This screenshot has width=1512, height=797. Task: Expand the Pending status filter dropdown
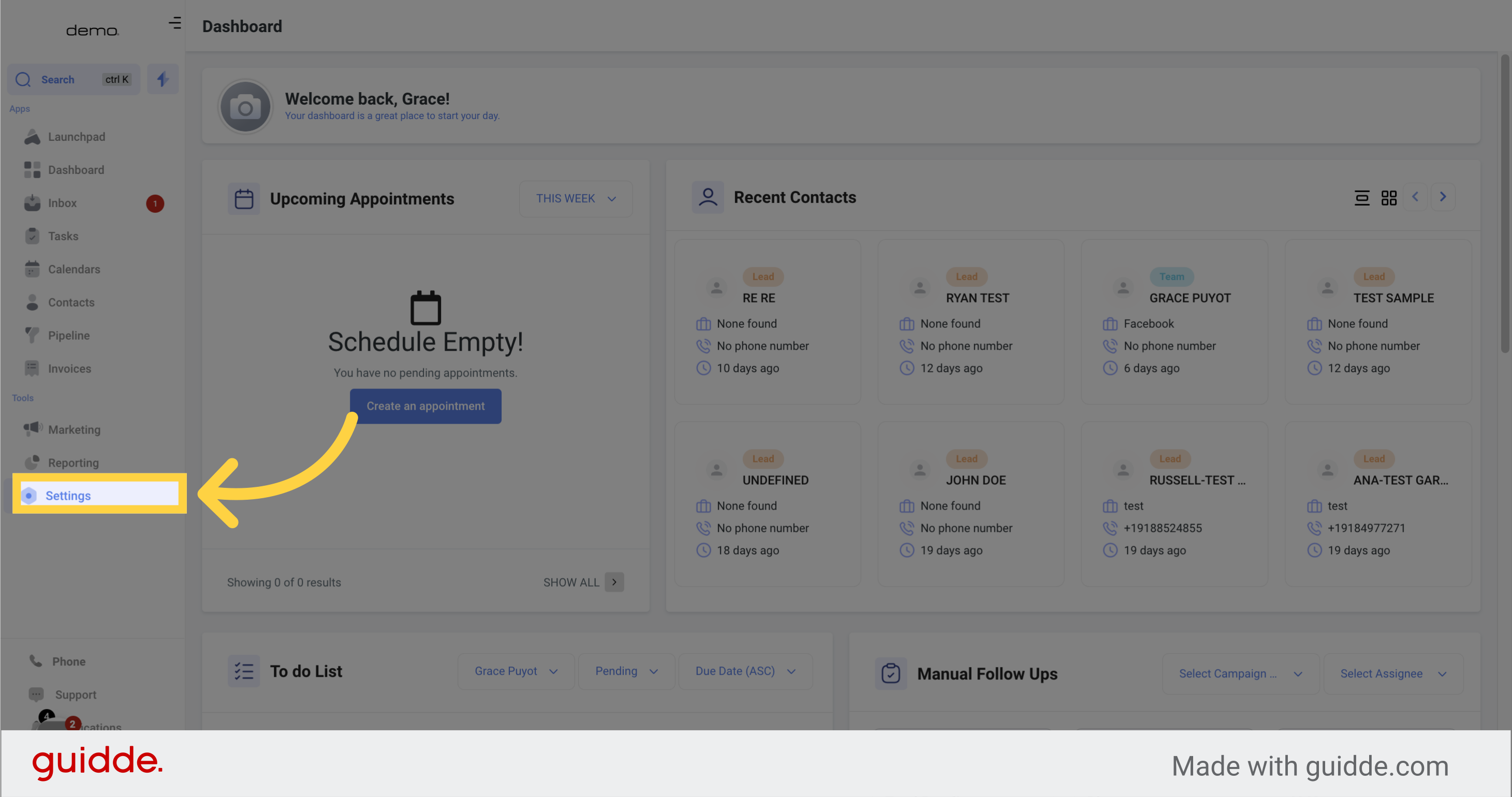coord(626,671)
